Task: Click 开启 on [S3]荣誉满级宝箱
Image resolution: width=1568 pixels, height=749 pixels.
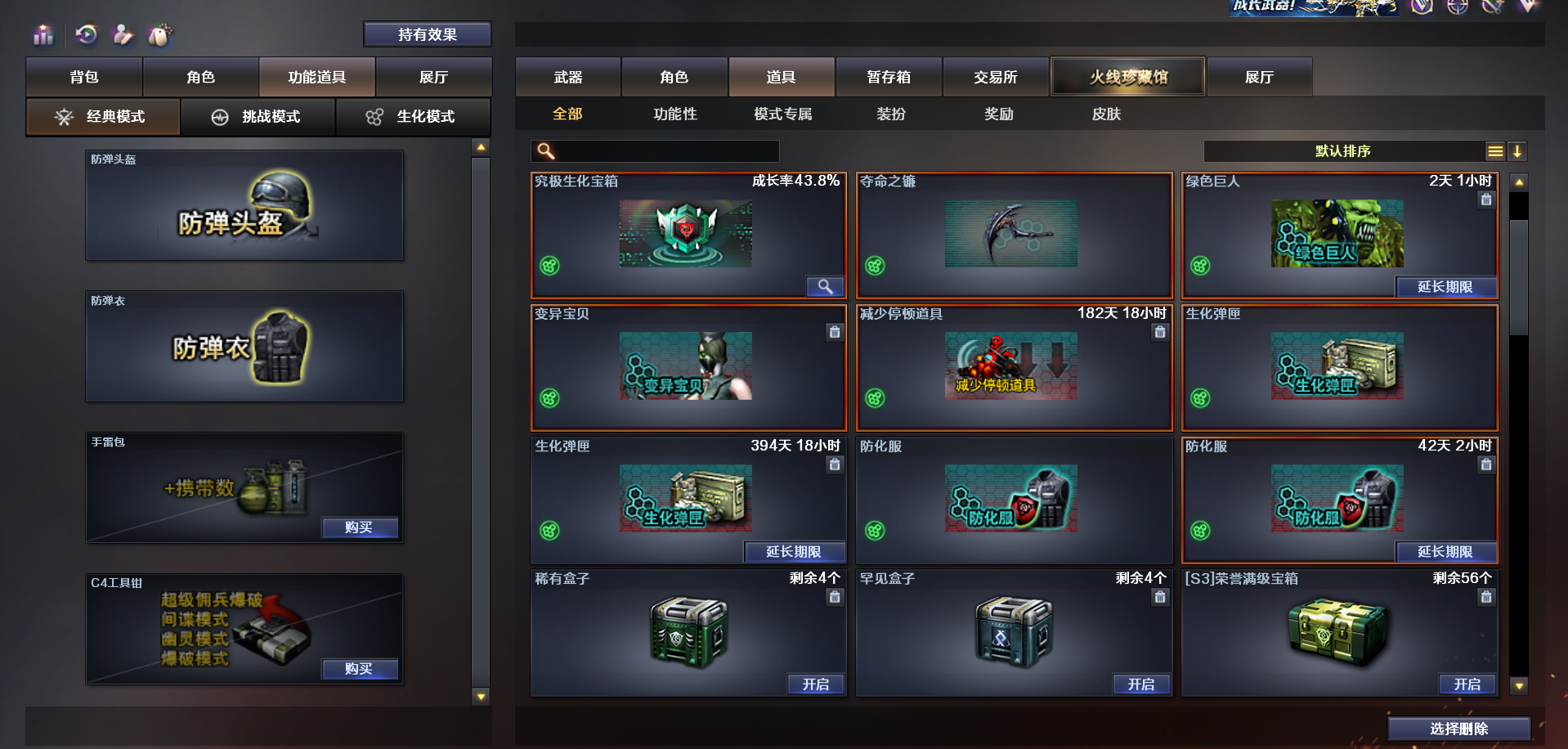Action: (1467, 684)
